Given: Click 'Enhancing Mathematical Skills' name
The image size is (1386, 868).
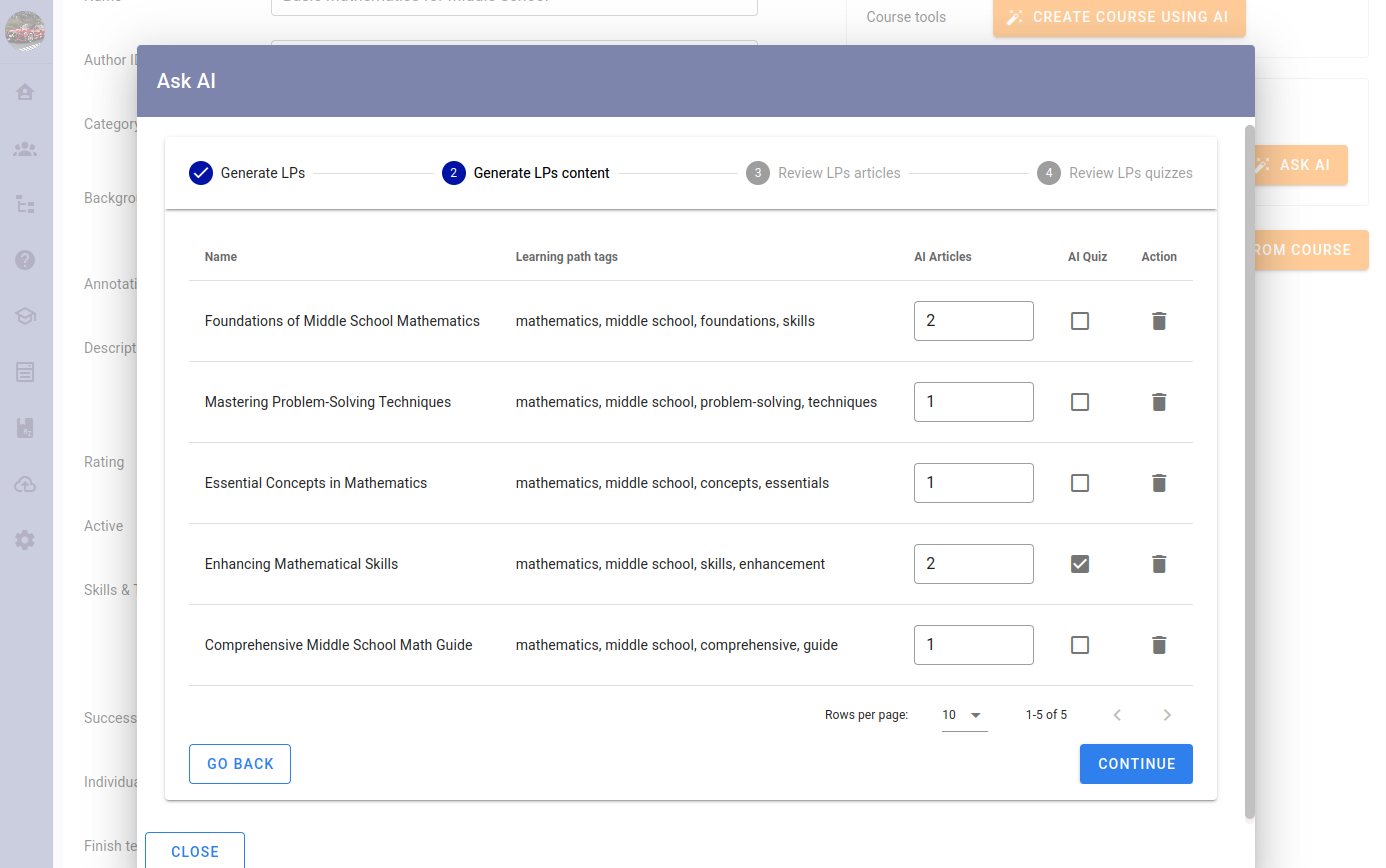Looking at the screenshot, I should pos(301,564).
